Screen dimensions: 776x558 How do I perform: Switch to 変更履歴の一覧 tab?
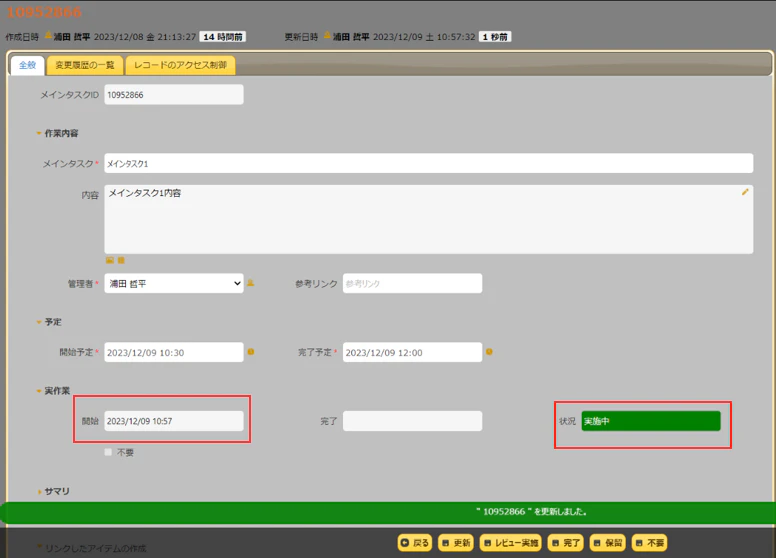pos(85,65)
